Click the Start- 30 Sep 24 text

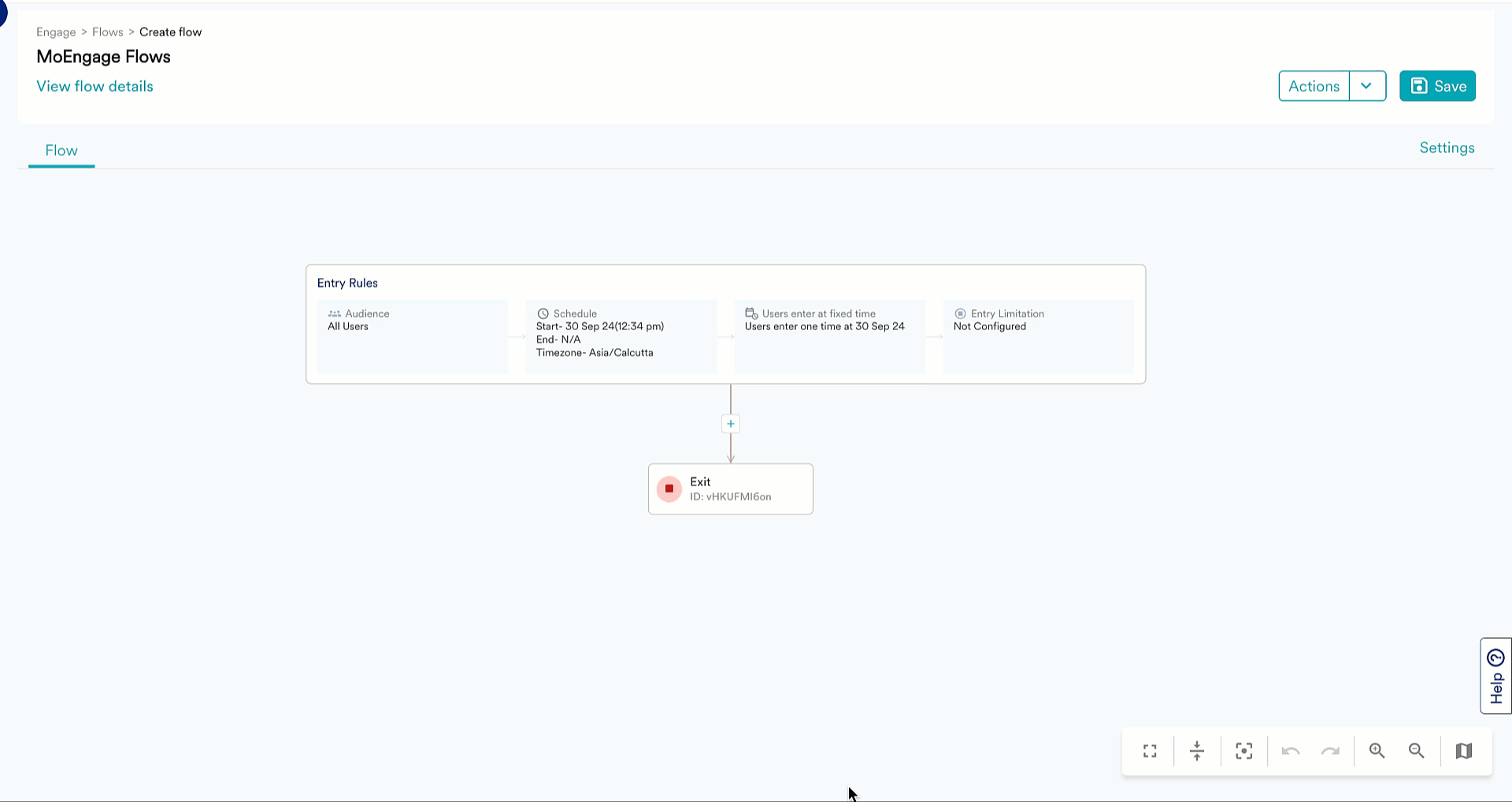600,326
